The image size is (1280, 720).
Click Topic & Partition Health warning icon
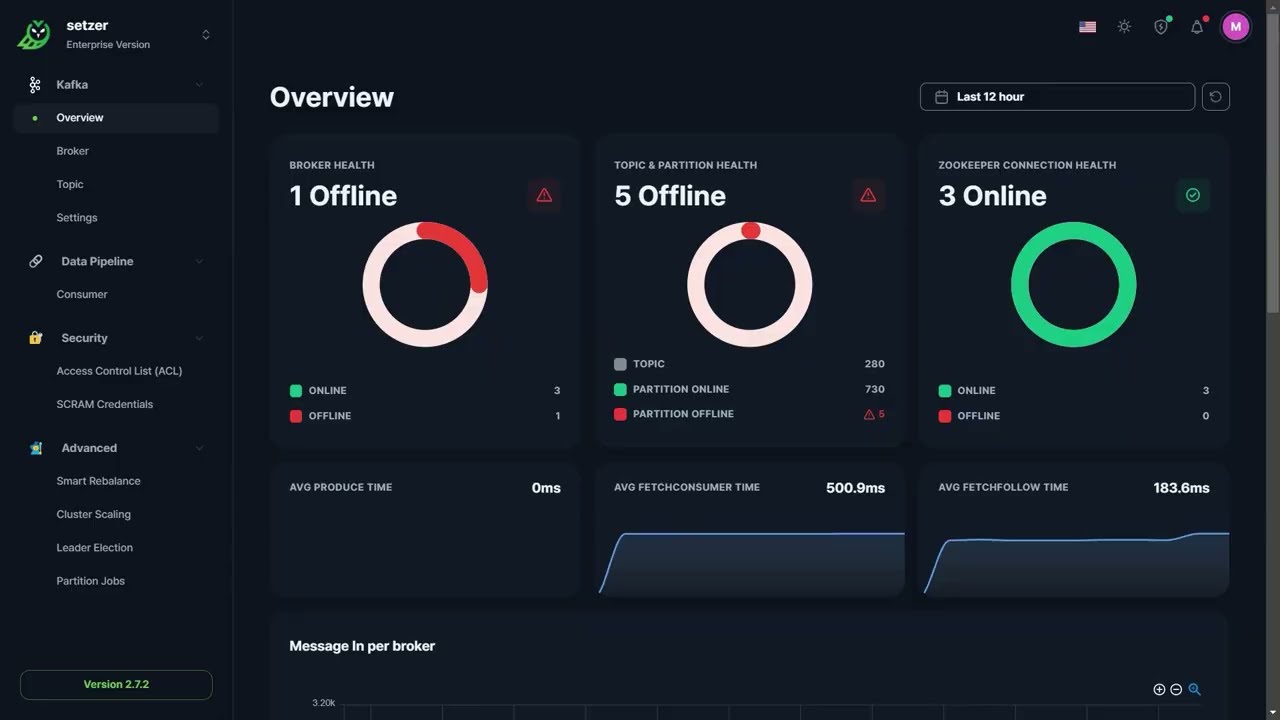pos(868,195)
